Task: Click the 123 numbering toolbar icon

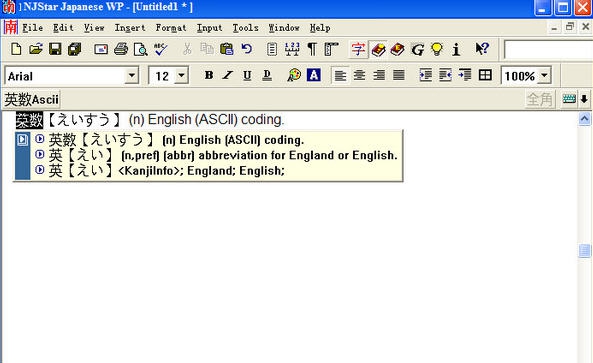Action: point(292,49)
